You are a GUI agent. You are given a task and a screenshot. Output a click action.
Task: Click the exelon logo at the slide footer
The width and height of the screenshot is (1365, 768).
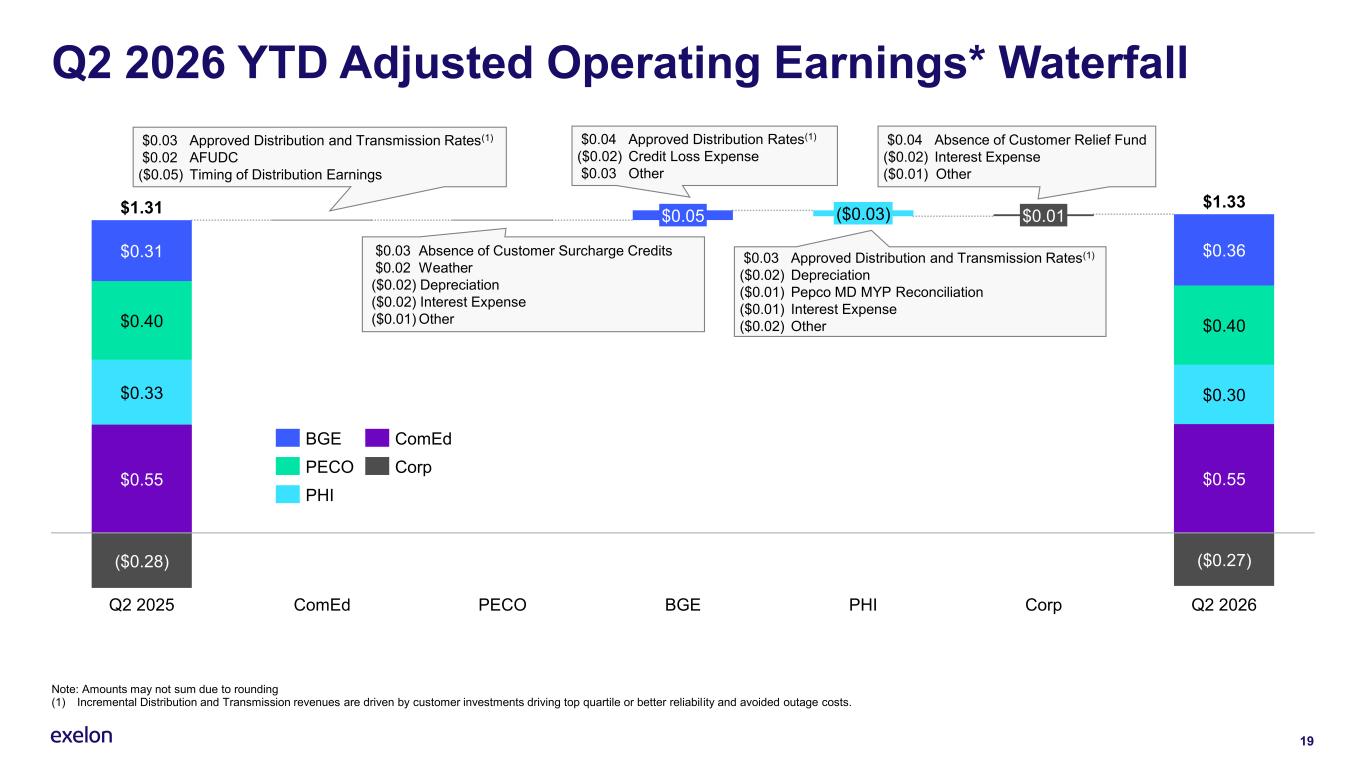(81, 736)
